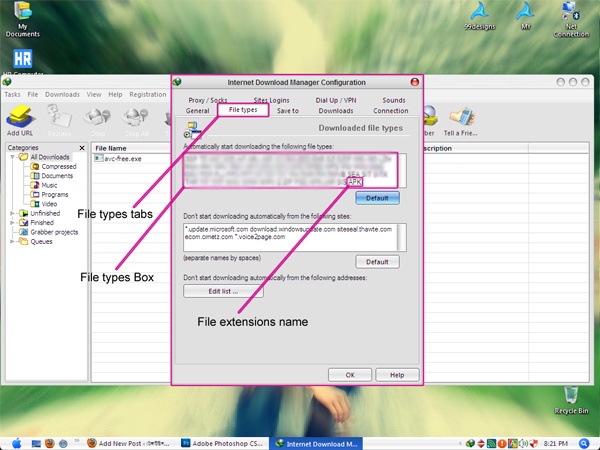Collapse the All Downloads tree node
Viewport: 600px width, 450px height.
coord(13,157)
